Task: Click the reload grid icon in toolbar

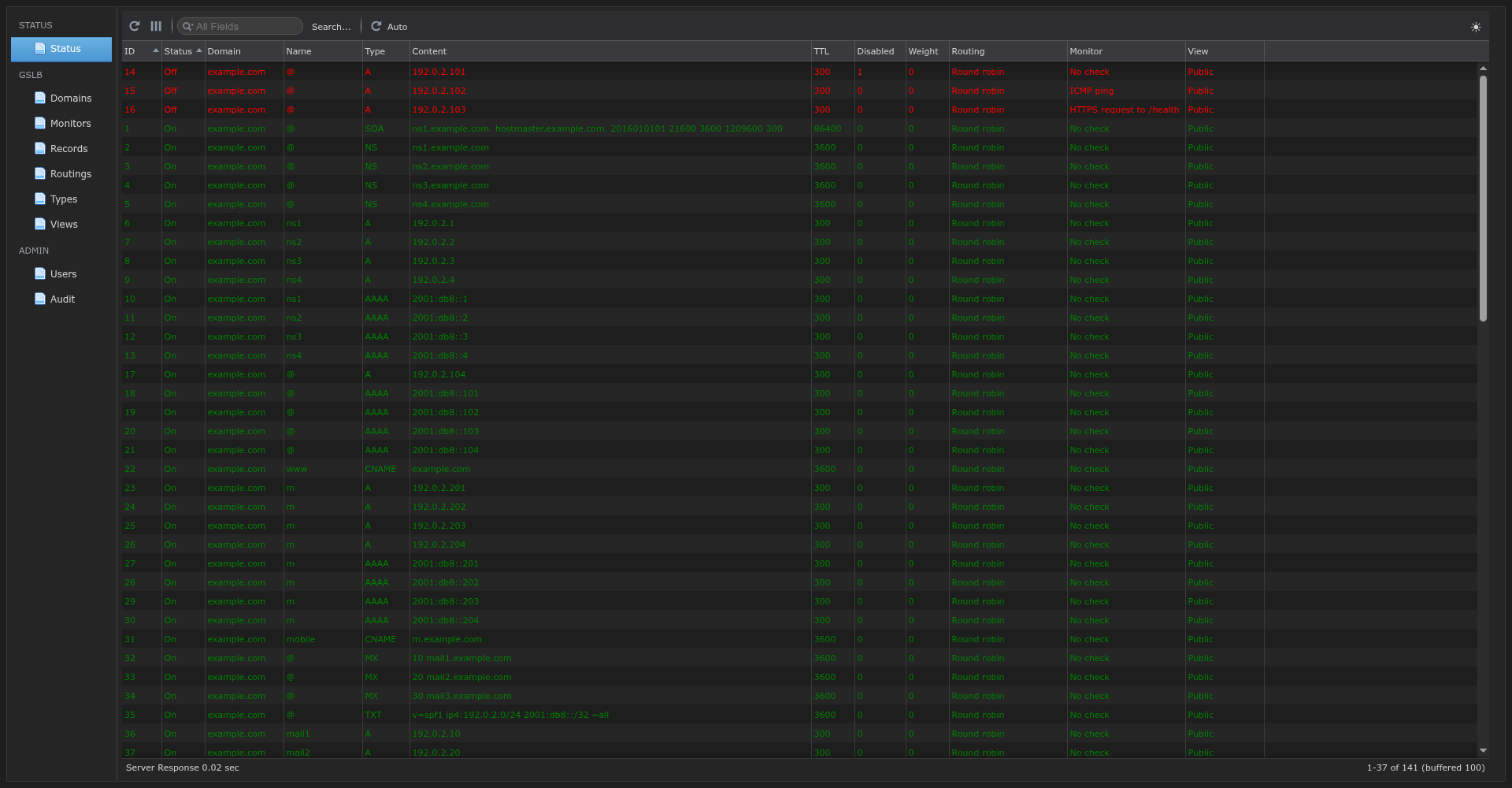Action: (135, 26)
